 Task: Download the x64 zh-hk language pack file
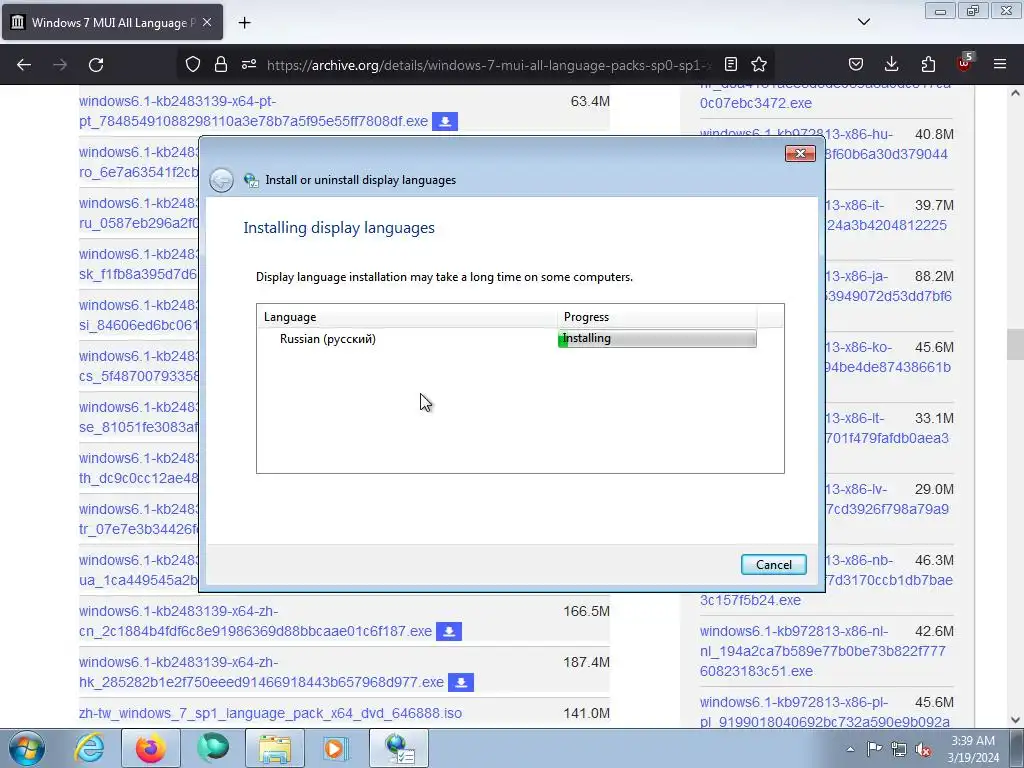(x=461, y=682)
